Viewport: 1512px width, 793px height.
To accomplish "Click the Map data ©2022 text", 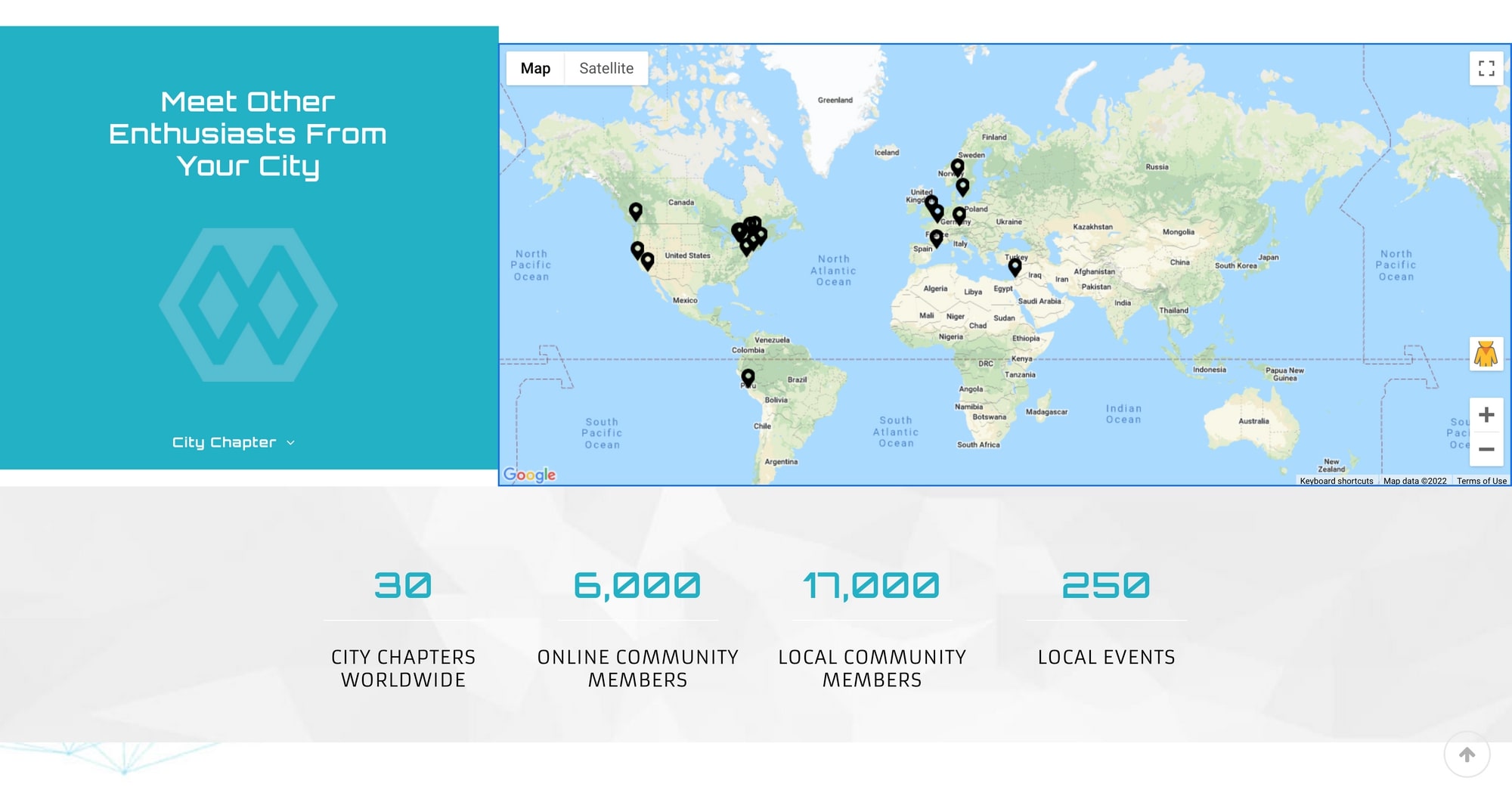I will (1414, 481).
